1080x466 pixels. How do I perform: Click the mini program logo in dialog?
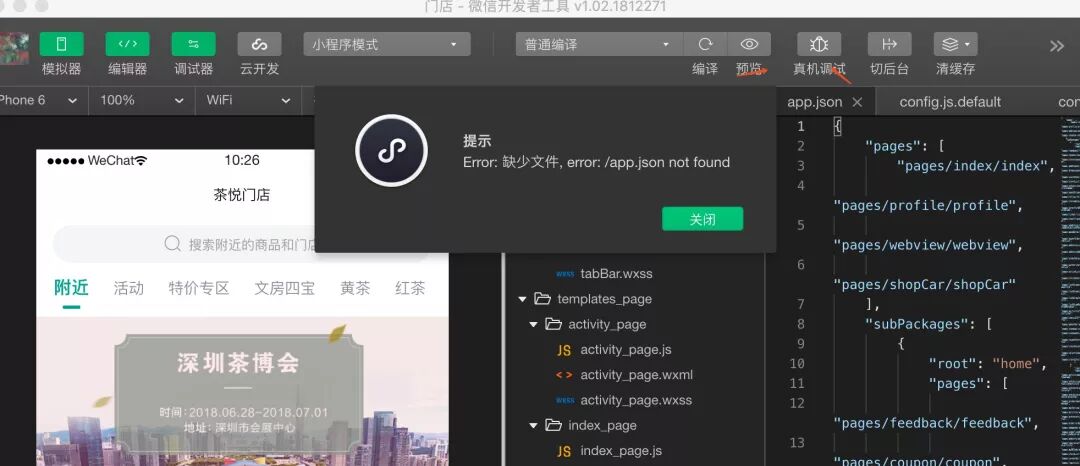tap(391, 150)
